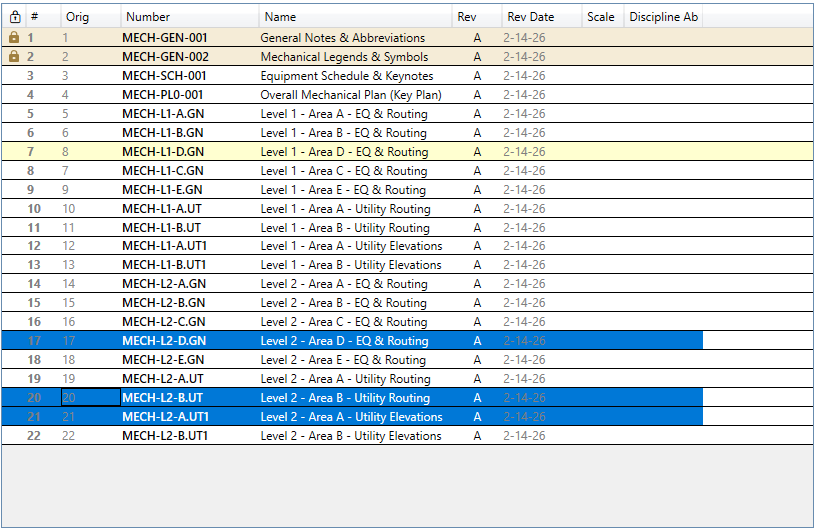Select sheet number MECH-L1-A.UT1

coord(164,246)
